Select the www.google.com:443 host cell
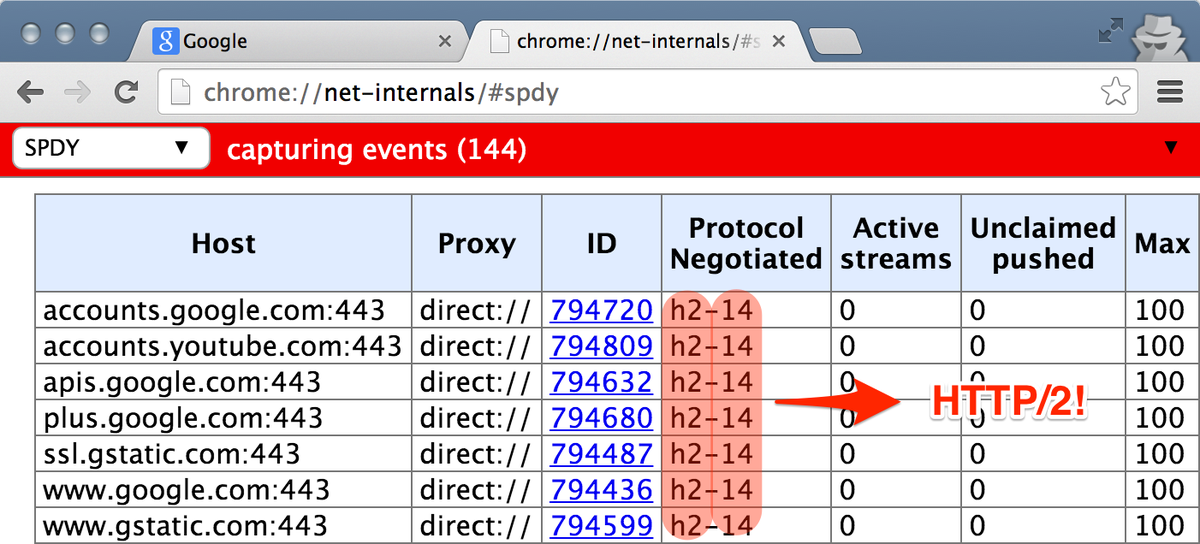Viewport: 1200px width, 544px height. pyautogui.click(x=223, y=490)
